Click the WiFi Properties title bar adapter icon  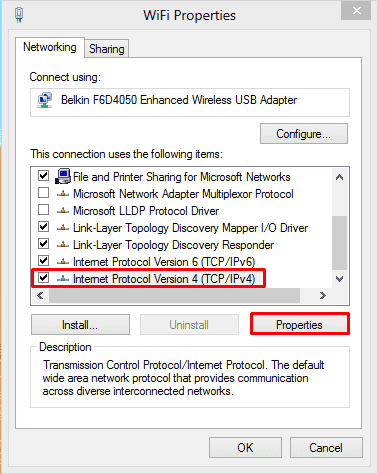19,15
